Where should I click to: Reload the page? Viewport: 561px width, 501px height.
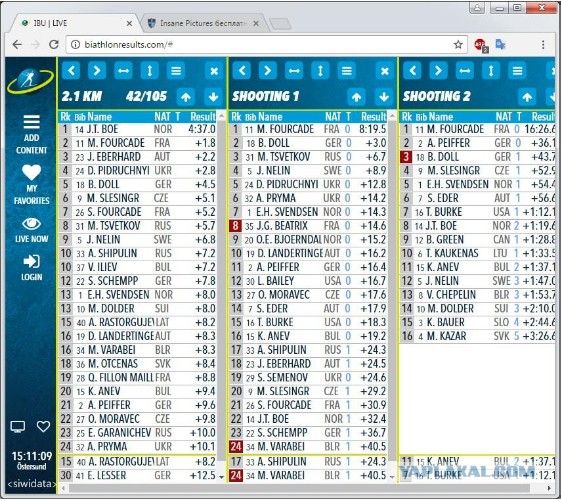coord(54,44)
